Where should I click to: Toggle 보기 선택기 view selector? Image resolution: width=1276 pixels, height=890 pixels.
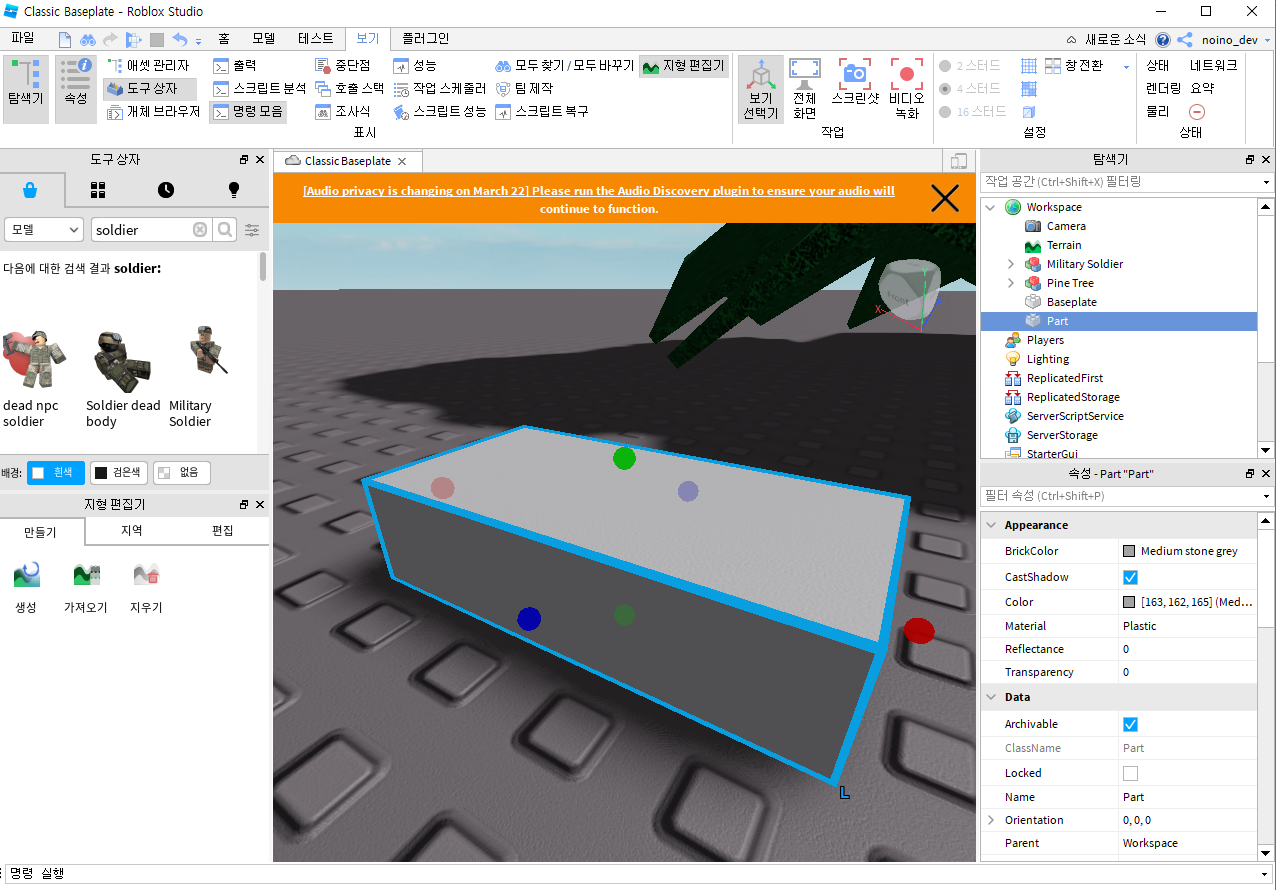761,89
